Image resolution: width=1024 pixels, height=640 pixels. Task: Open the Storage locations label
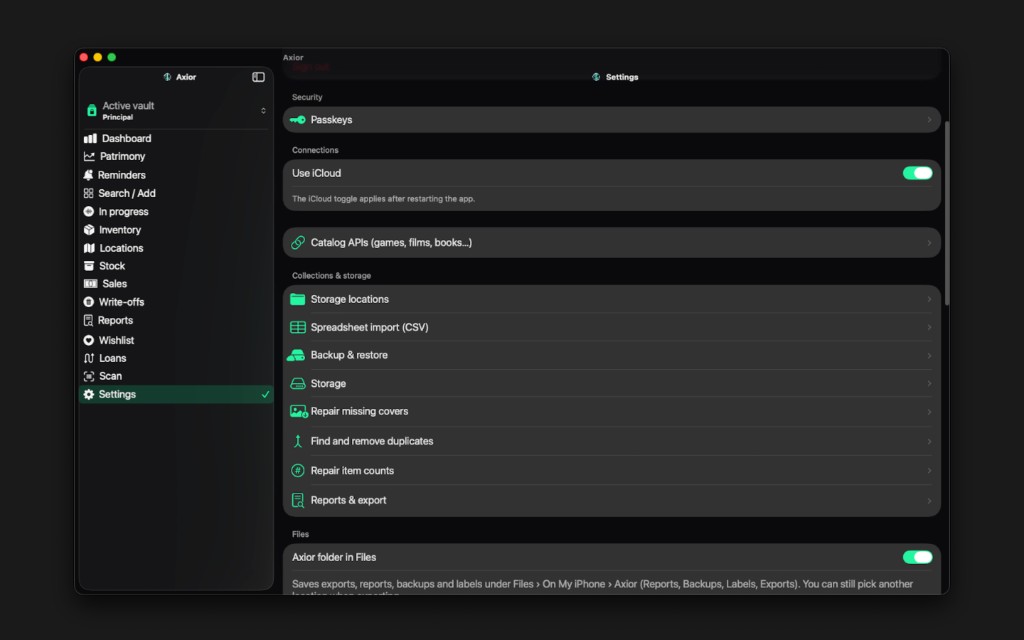tap(349, 299)
